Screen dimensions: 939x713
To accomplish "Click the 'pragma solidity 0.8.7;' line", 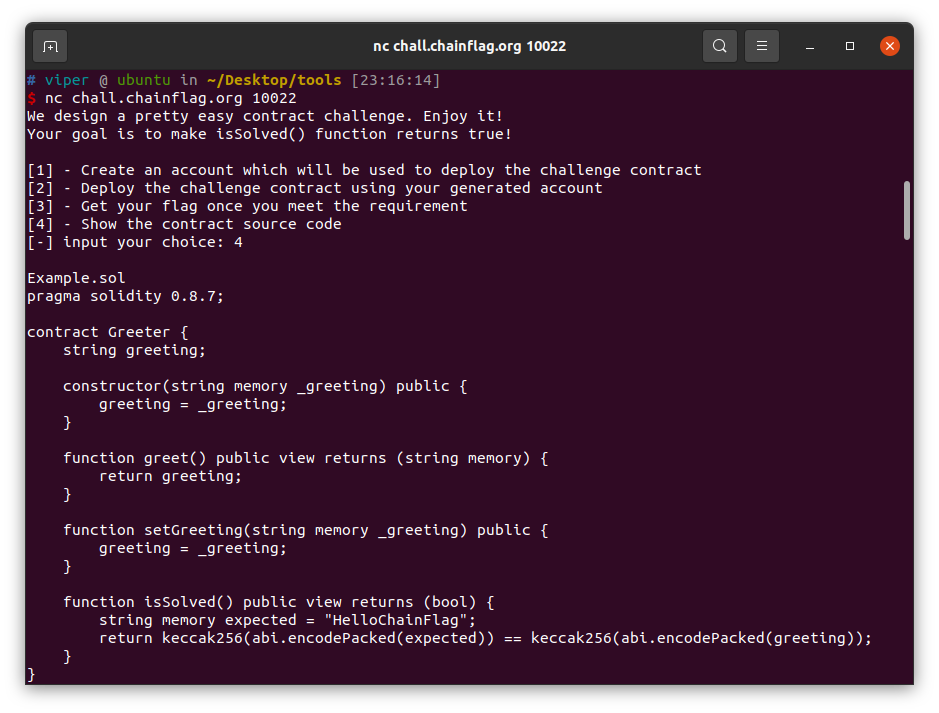I will pos(125,296).
